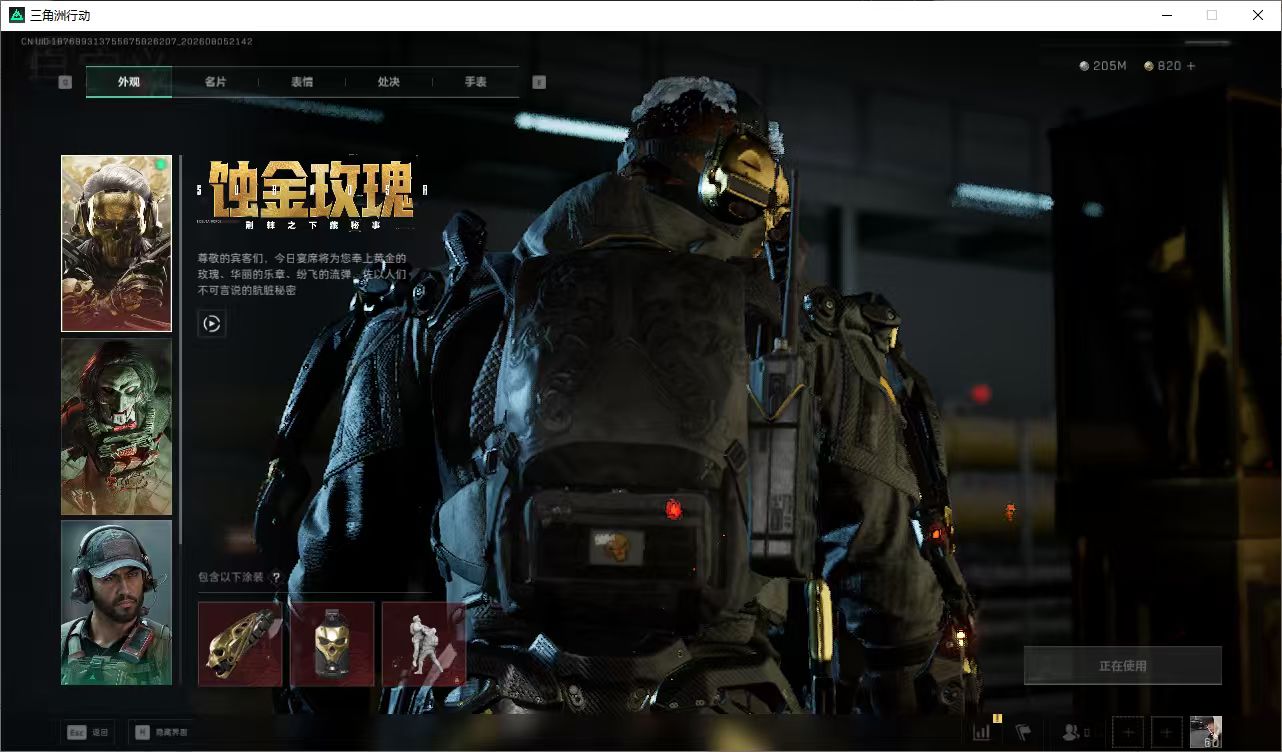The image size is (1282, 752).
Task: Click the E next-tab key icon
Action: (x=539, y=82)
